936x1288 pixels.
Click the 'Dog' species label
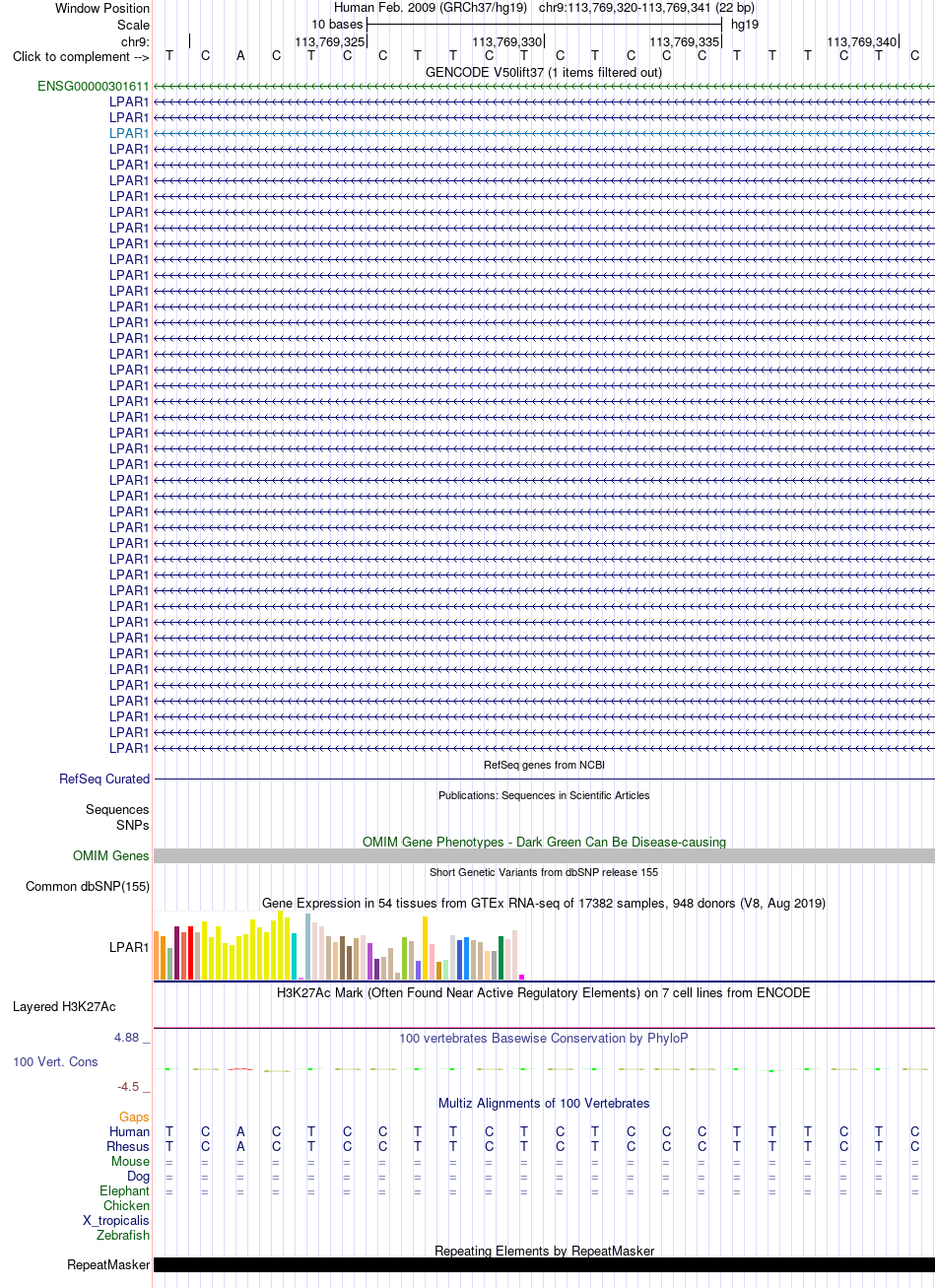click(138, 1176)
